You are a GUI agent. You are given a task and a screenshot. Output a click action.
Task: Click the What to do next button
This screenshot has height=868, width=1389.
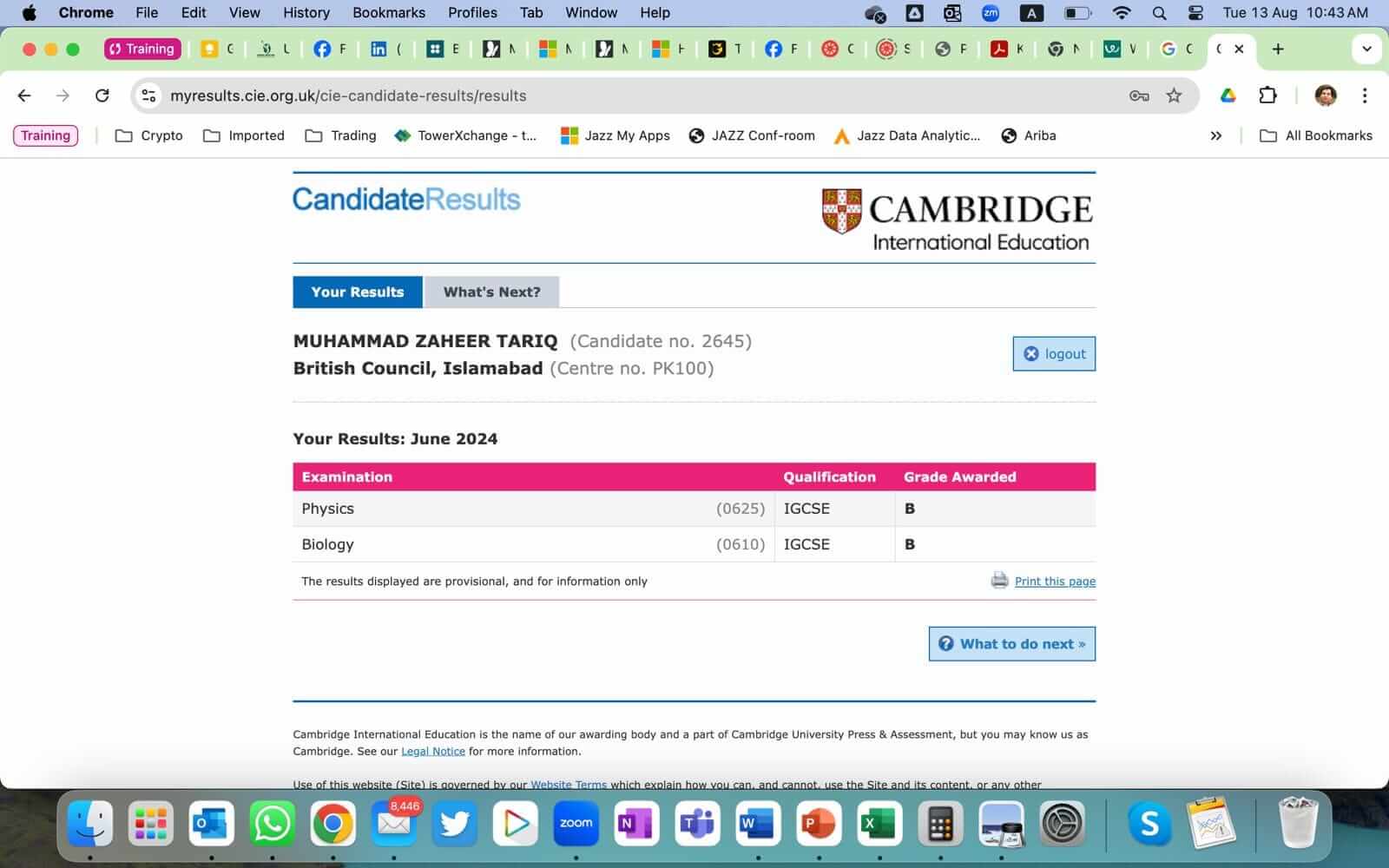(1011, 644)
